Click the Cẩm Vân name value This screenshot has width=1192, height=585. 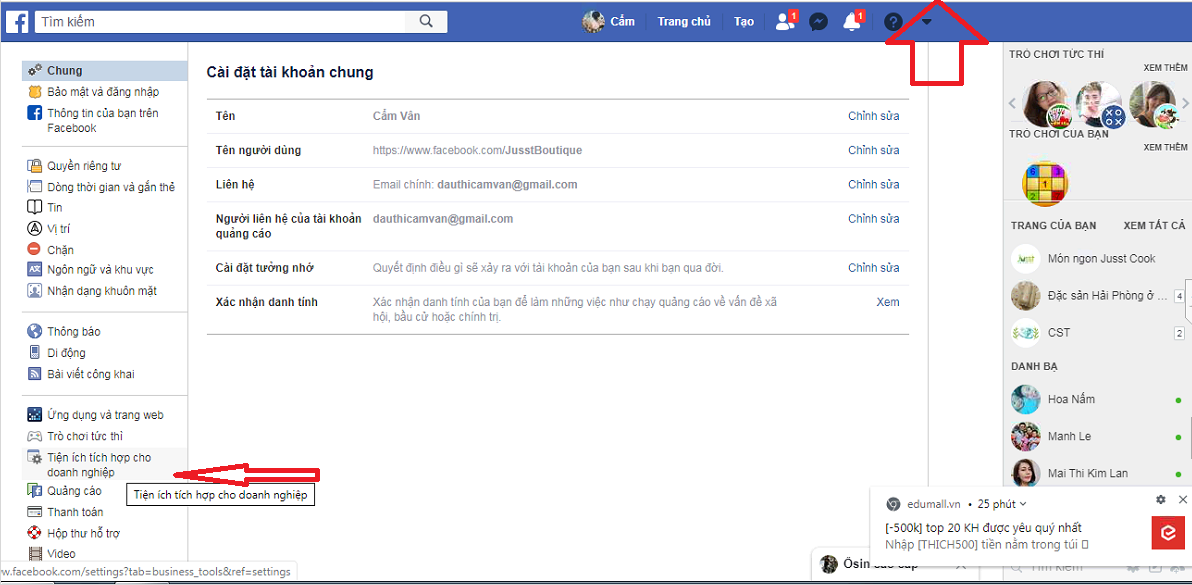[x=396, y=116]
